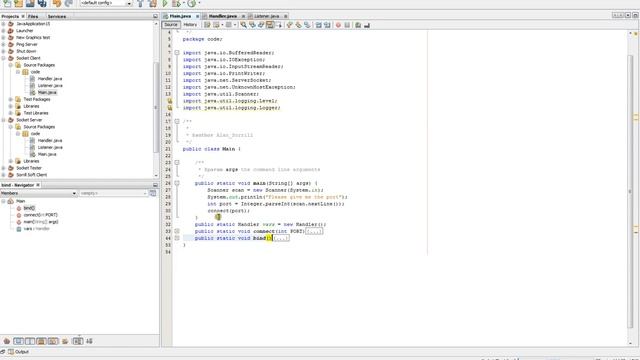Select the Sorrill Soft Client project
This screenshot has height=360, width=640.
[x=31, y=175]
